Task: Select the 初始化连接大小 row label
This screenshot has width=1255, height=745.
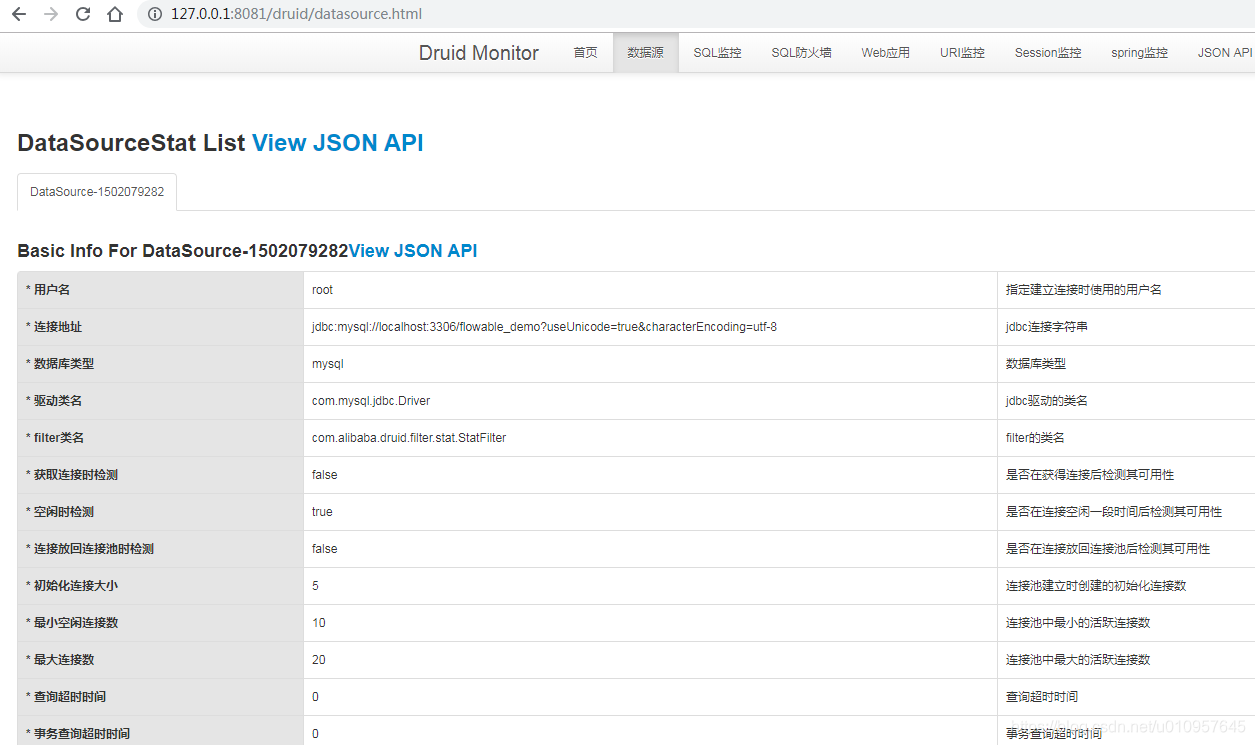Action: (x=72, y=586)
